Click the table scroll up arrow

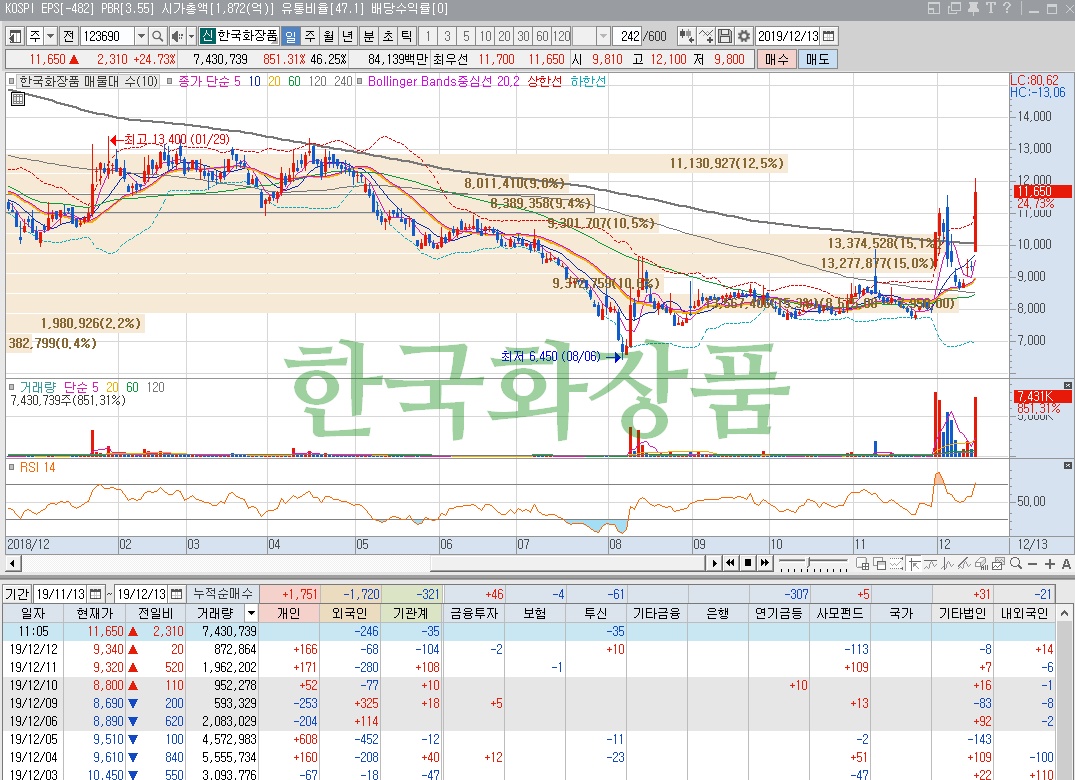click(x=1065, y=613)
